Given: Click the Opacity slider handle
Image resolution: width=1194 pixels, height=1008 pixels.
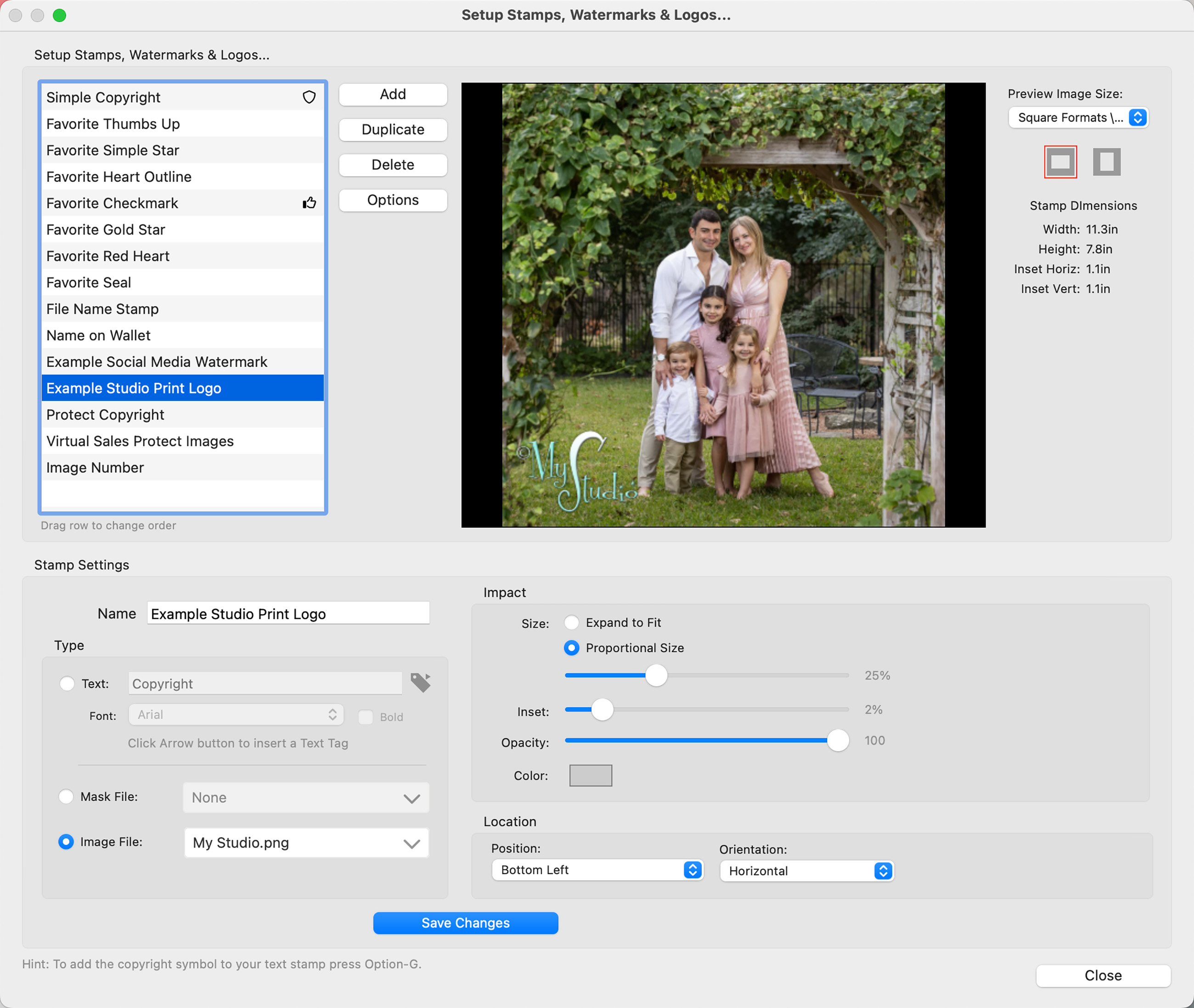Looking at the screenshot, I should click(x=838, y=741).
